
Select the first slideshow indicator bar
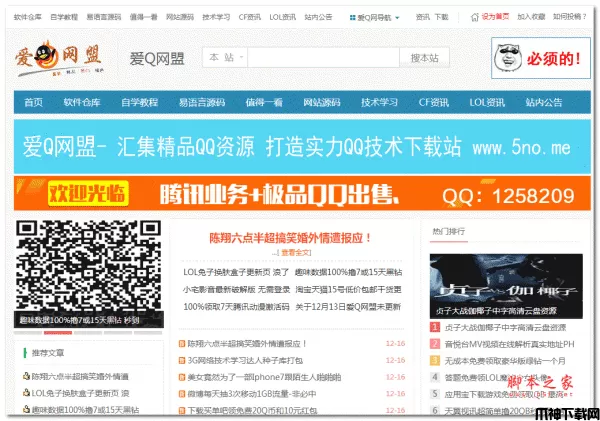tap(28, 333)
